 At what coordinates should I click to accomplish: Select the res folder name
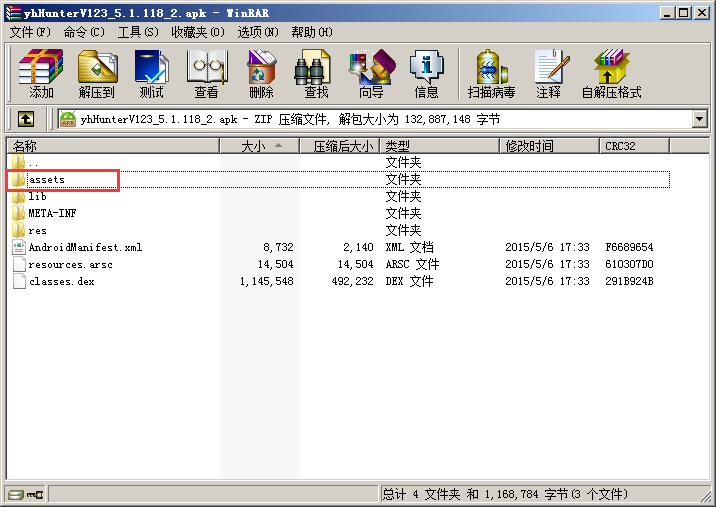pyautogui.click(x=37, y=231)
